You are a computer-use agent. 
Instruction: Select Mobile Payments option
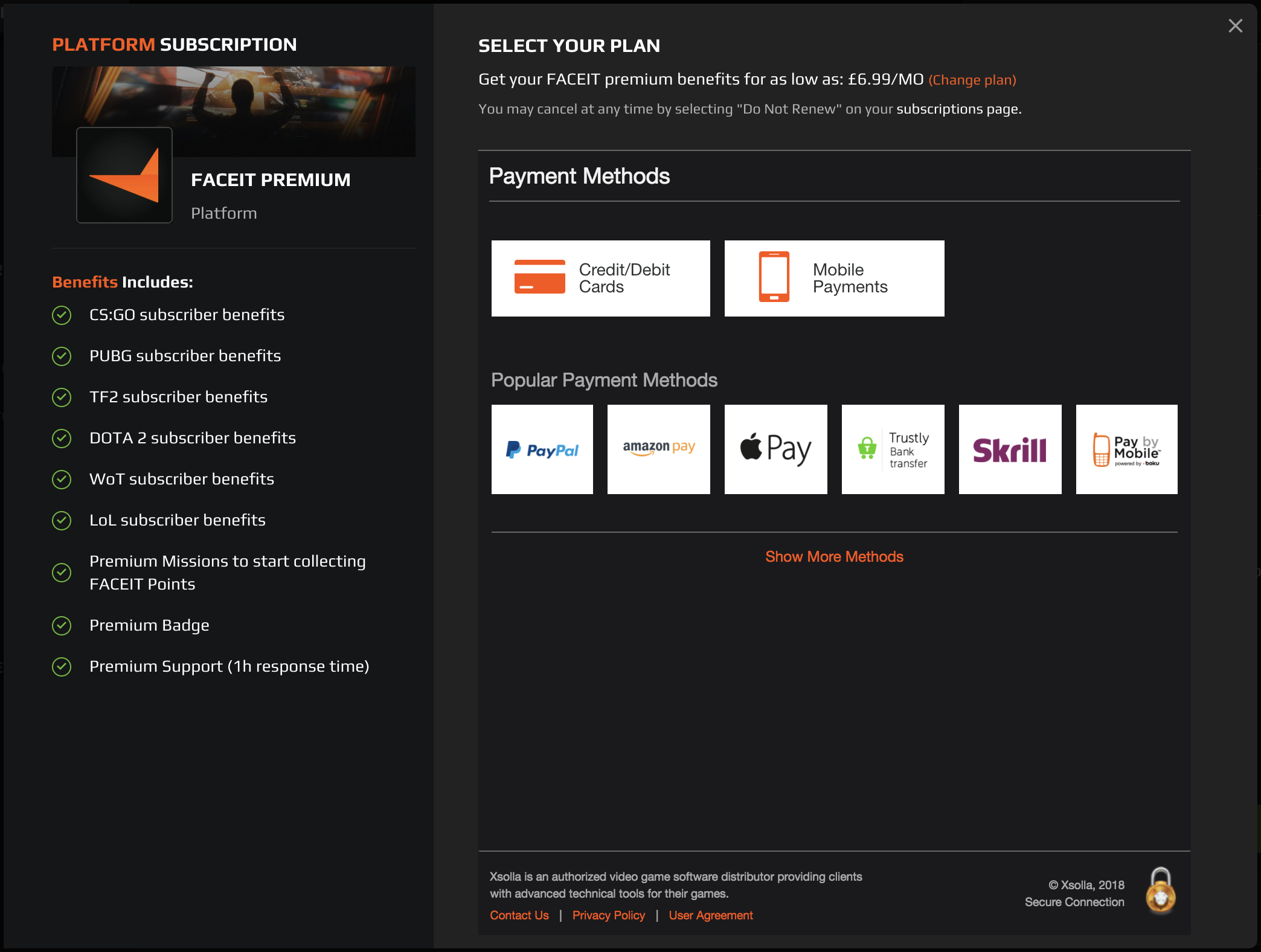(834, 278)
